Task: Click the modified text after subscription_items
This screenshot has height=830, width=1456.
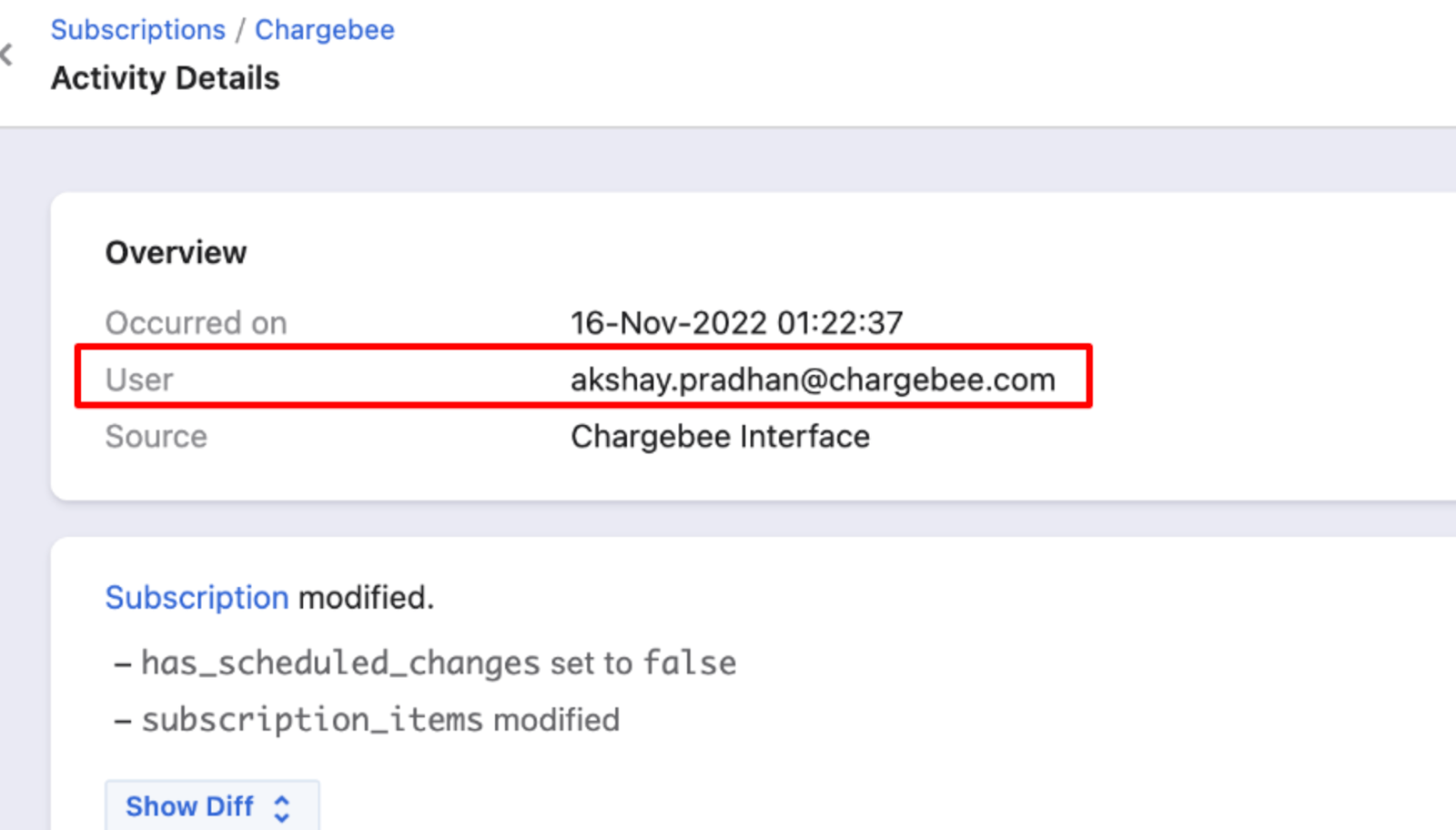Action: point(556,720)
